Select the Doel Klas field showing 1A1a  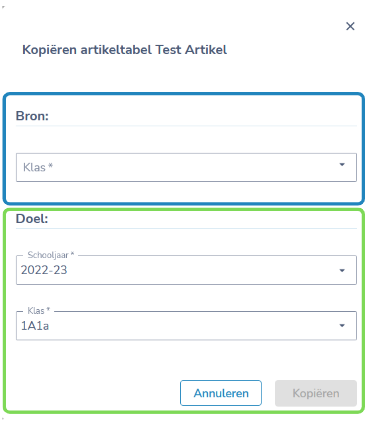186,326
